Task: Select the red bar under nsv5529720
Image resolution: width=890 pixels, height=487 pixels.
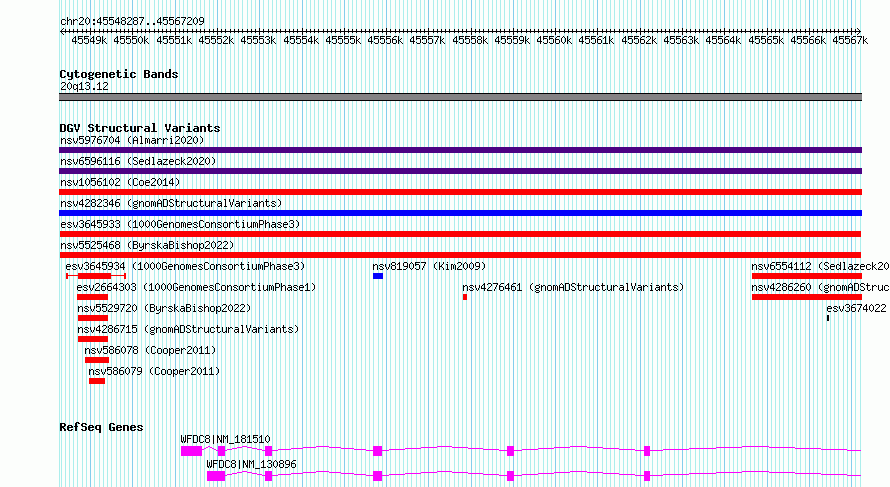Action: 93,318
